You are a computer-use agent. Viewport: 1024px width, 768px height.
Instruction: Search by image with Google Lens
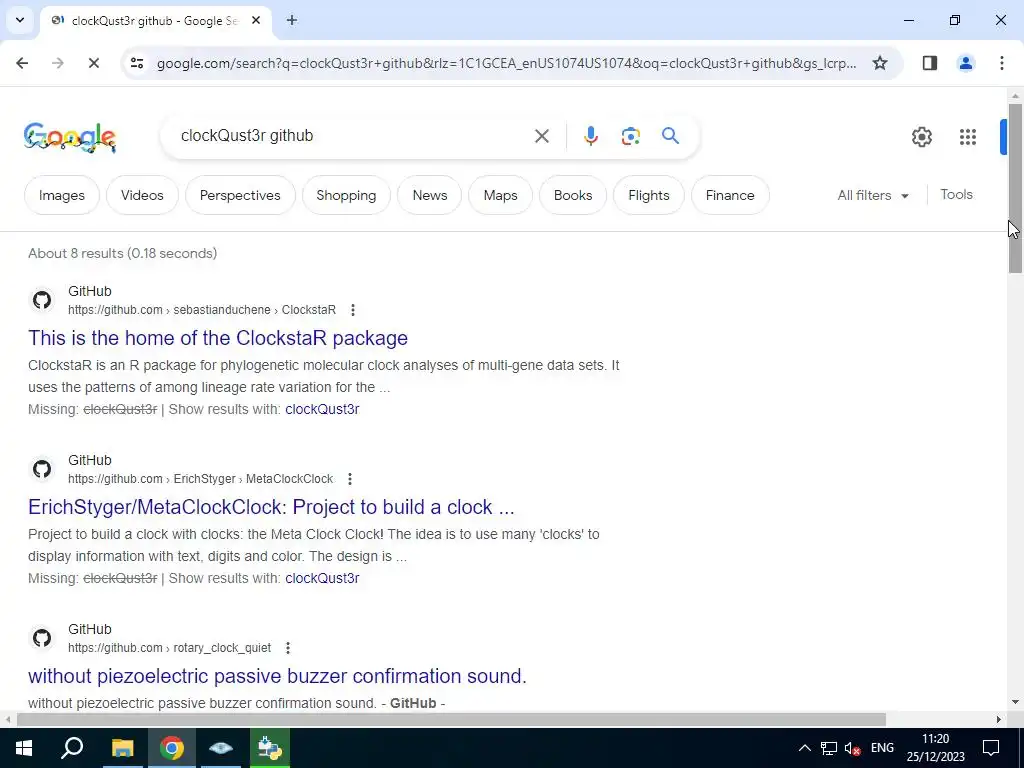630,136
